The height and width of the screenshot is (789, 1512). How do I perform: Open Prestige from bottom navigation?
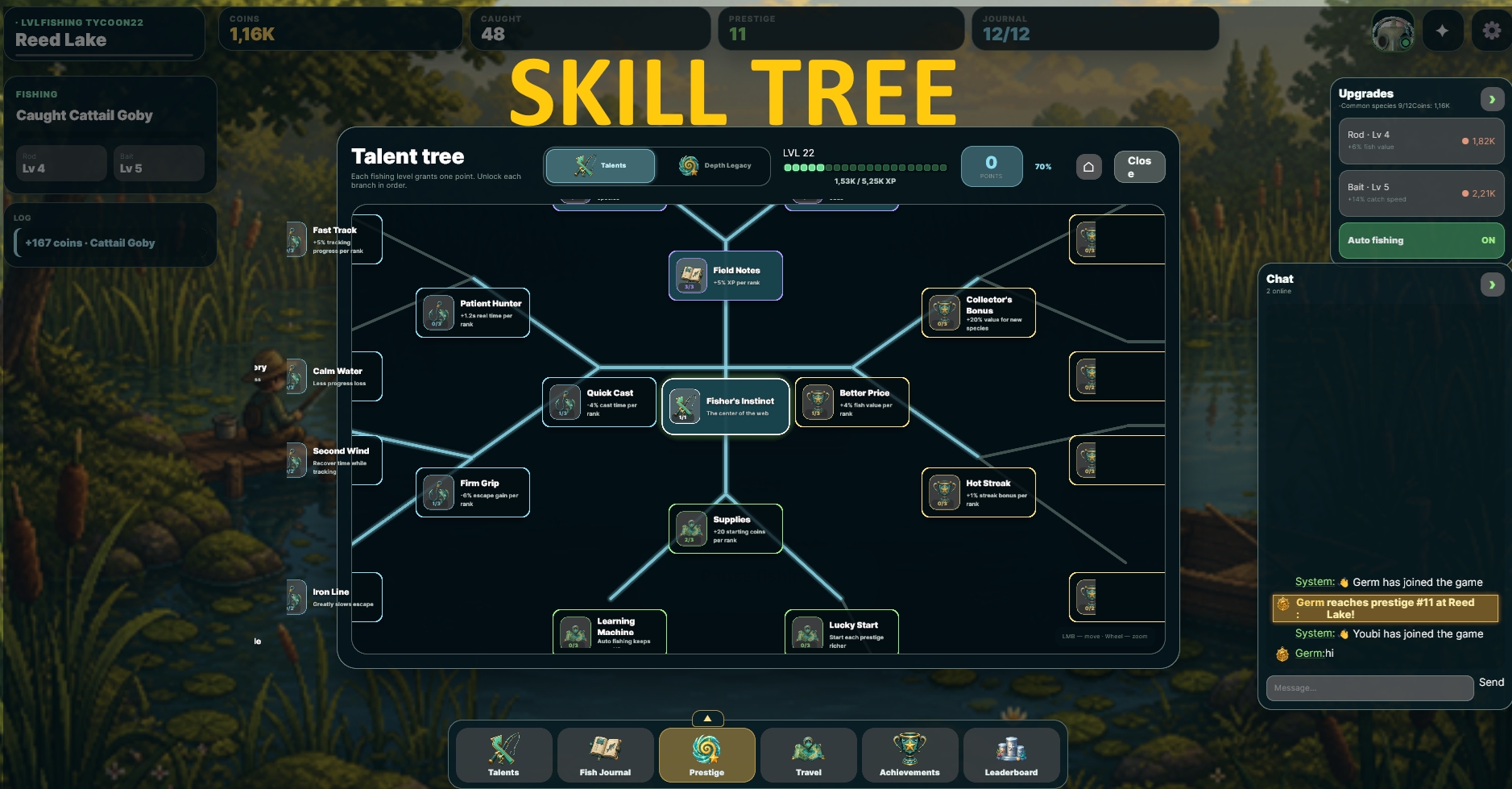click(706, 755)
